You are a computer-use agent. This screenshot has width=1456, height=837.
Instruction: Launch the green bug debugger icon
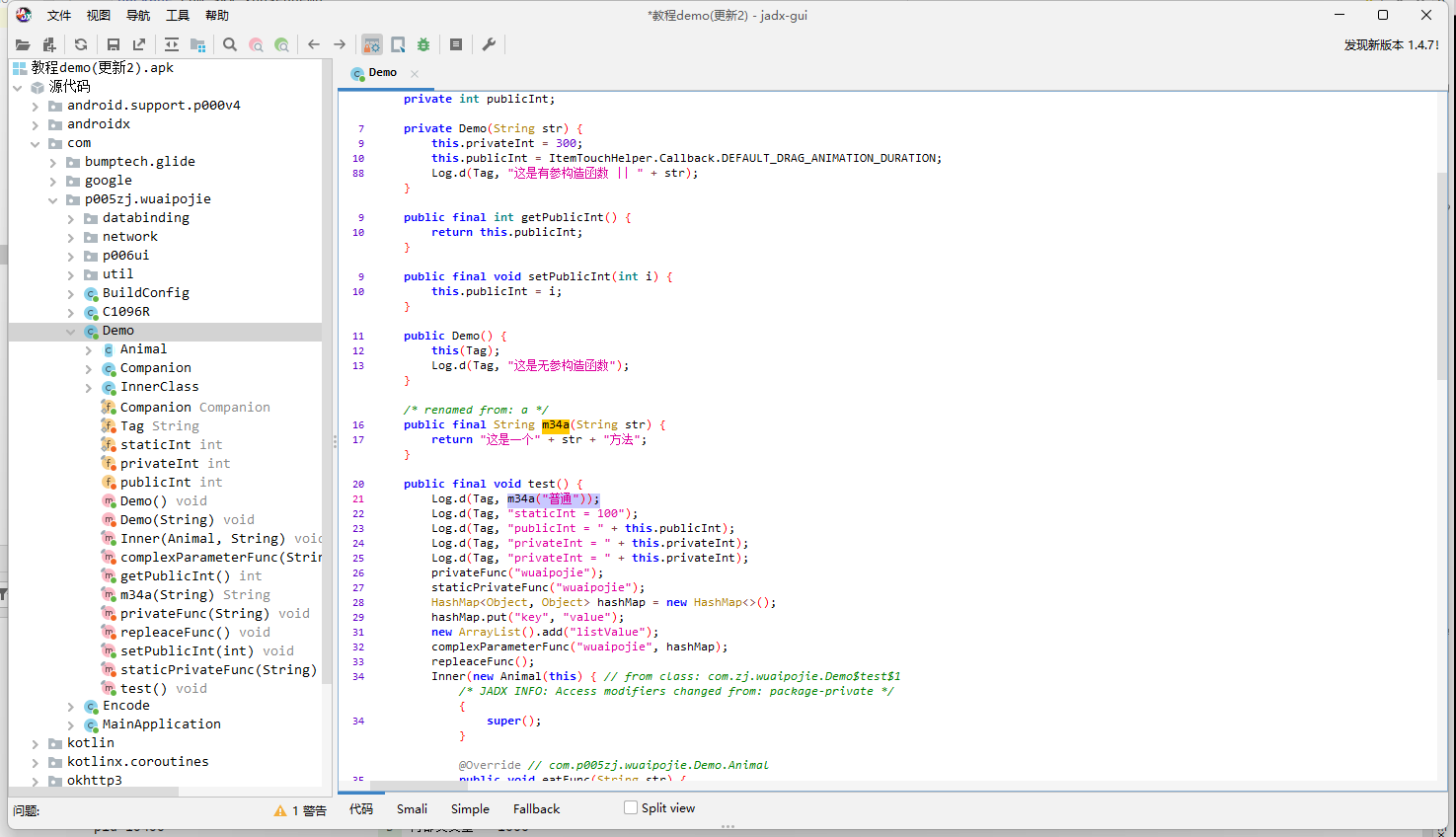pos(423,44)
